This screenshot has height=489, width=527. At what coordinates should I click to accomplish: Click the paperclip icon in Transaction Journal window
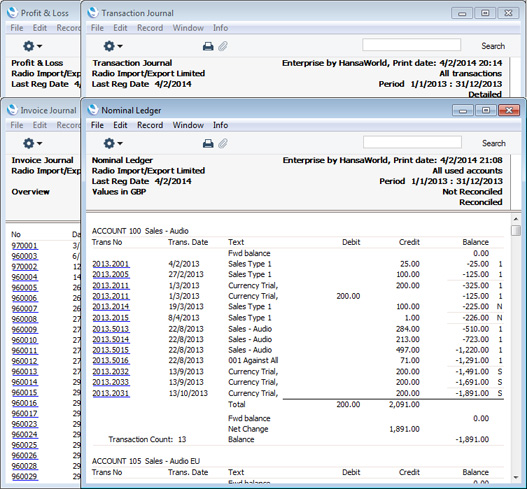[223, 46]
